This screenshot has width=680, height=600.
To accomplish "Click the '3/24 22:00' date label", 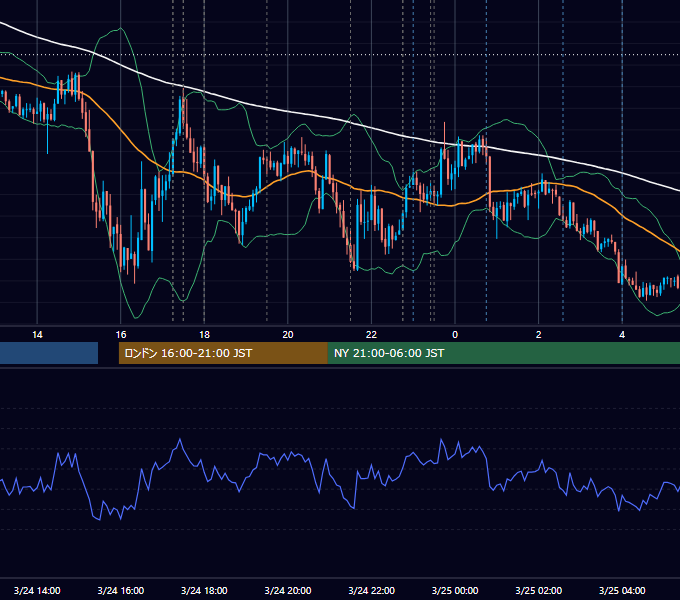I will click(372, 590).
